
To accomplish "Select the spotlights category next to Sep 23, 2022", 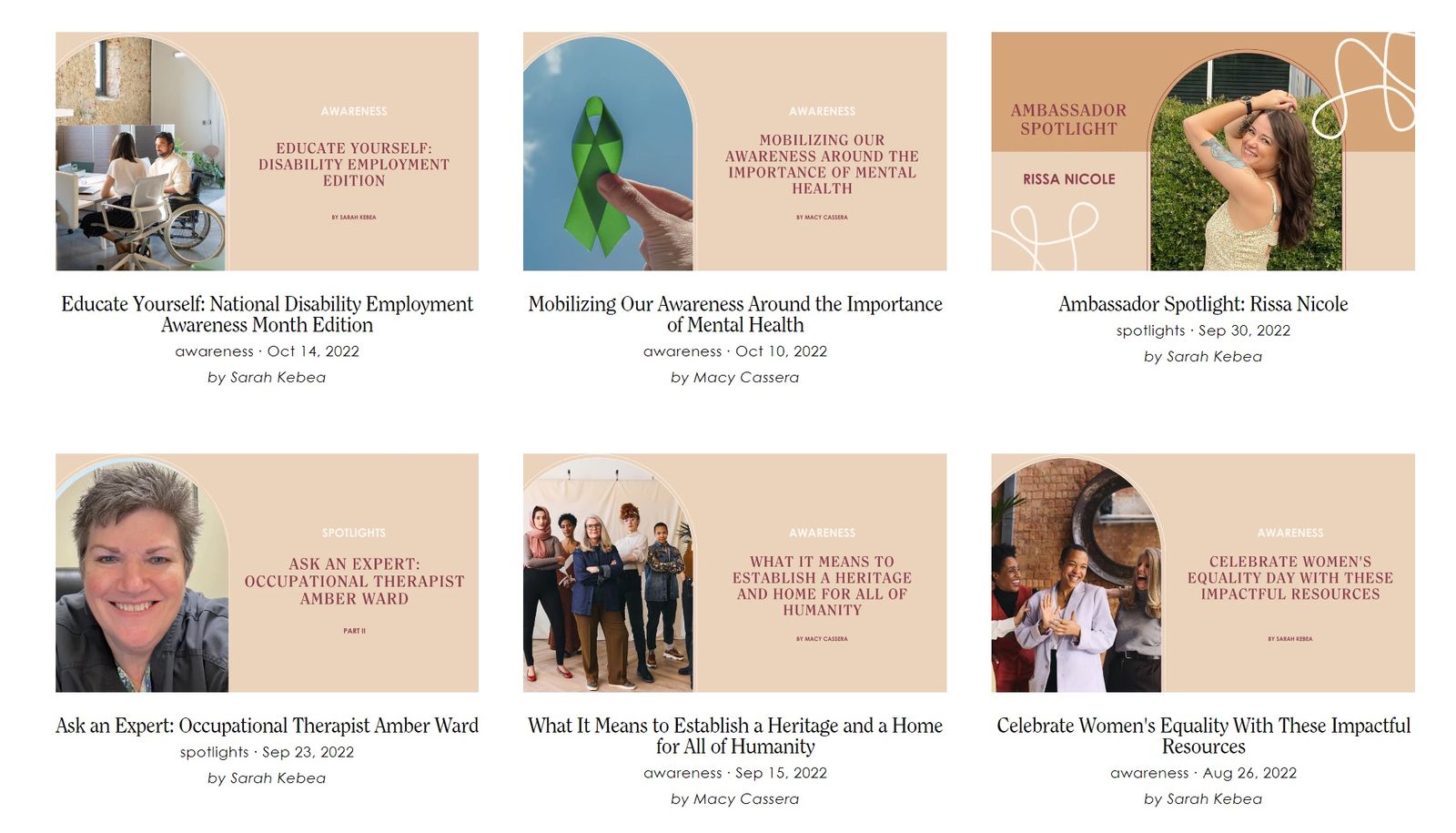I will click(214, 752).
